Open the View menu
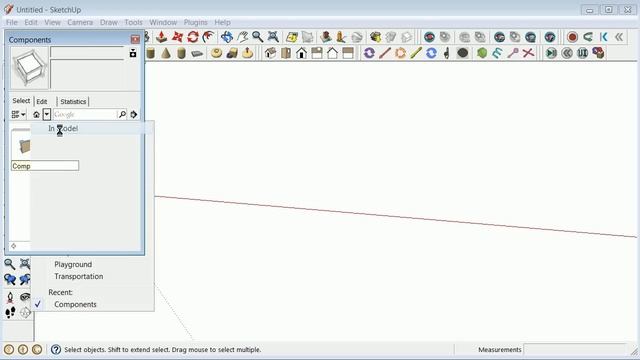This screenshot has height=360, width=640. tap(52, 22)
